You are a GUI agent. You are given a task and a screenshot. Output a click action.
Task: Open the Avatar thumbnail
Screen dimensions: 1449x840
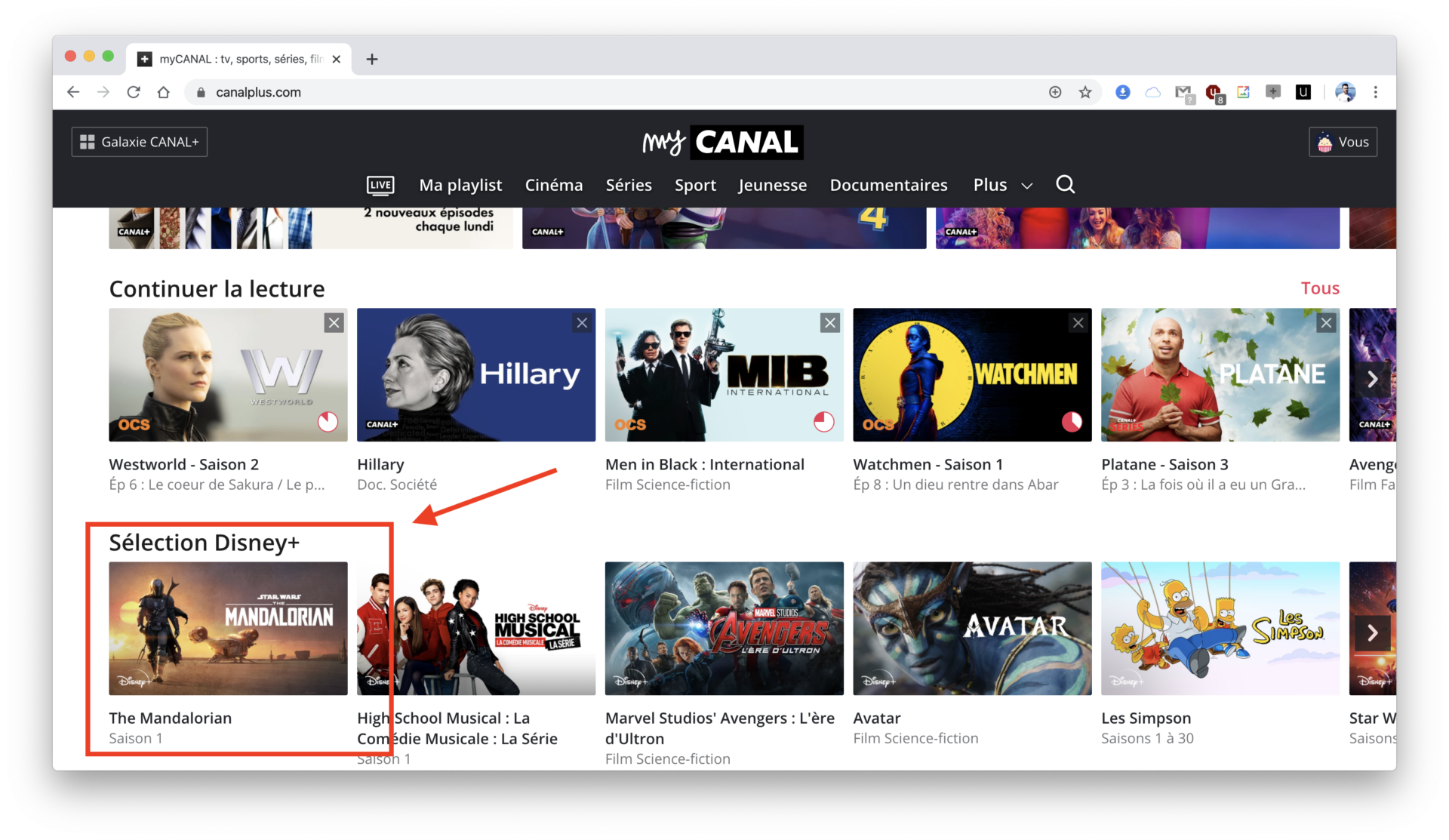pyautogui.click(x=972, y=628)
